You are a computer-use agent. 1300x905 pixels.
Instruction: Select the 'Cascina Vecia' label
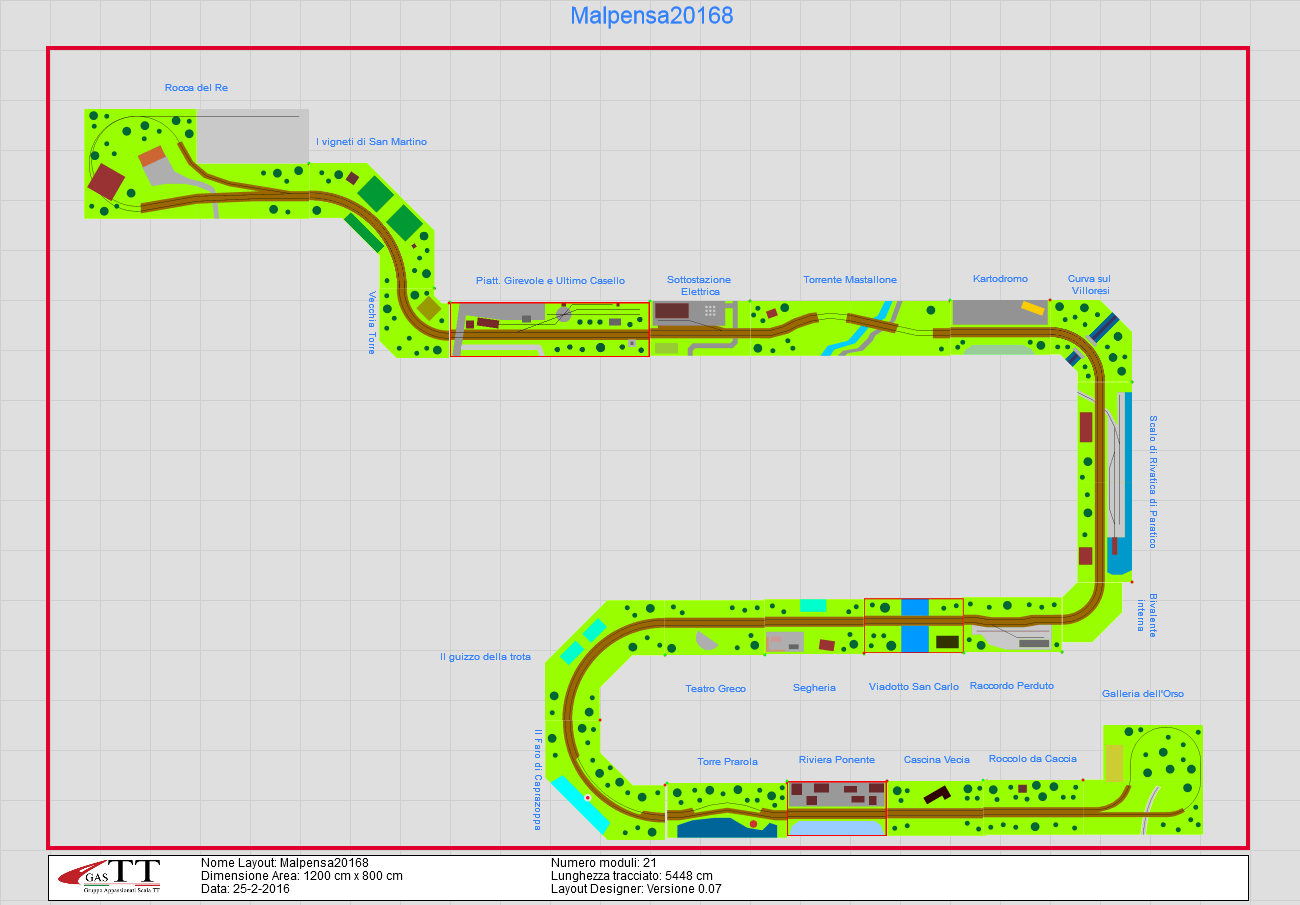937,760
